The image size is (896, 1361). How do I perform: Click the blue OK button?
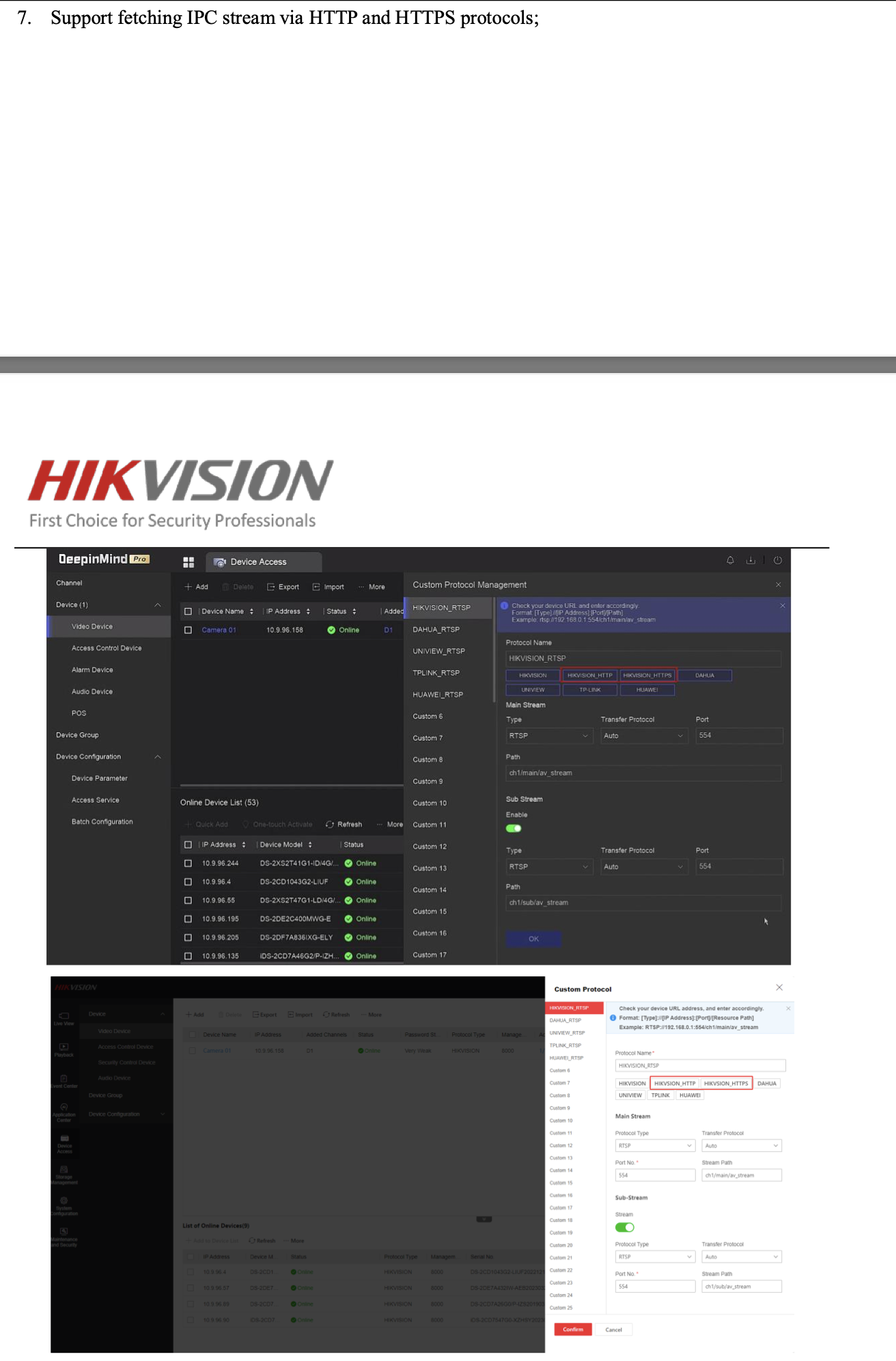pyautogui.click(x=533, y=939)
